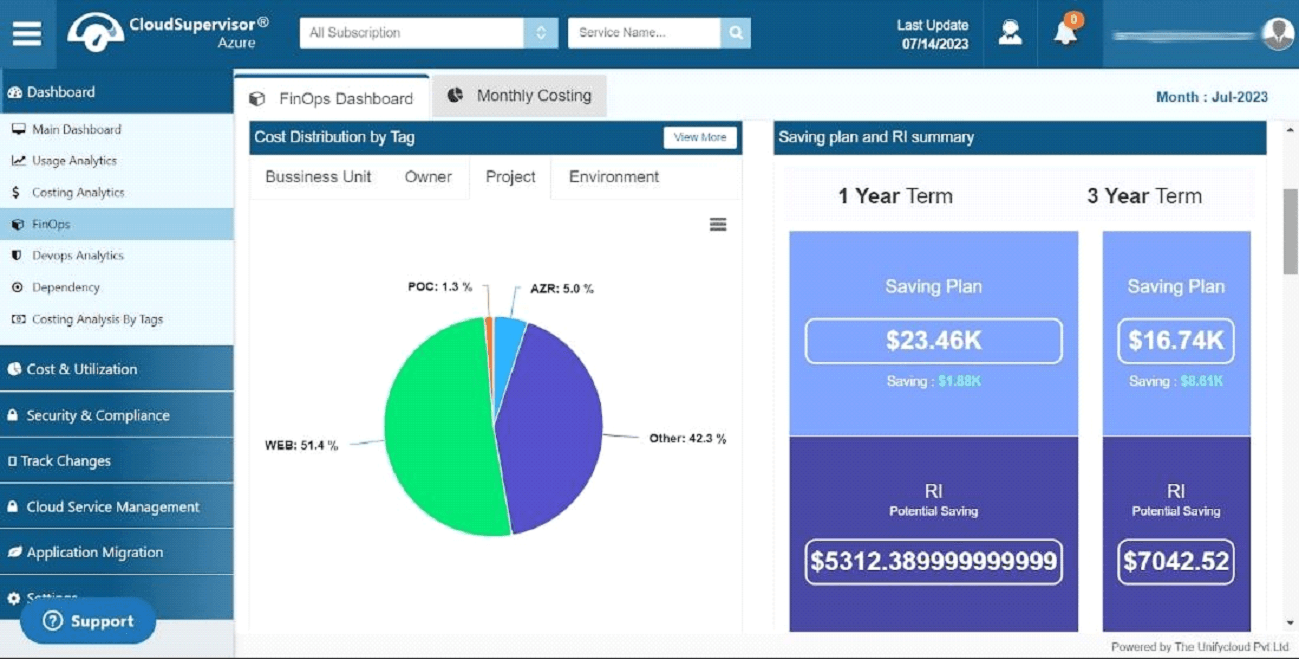The width and height of the screenshot is (1299, 659).
Task: Select the Project tag tab
Action: pos(510,177)
